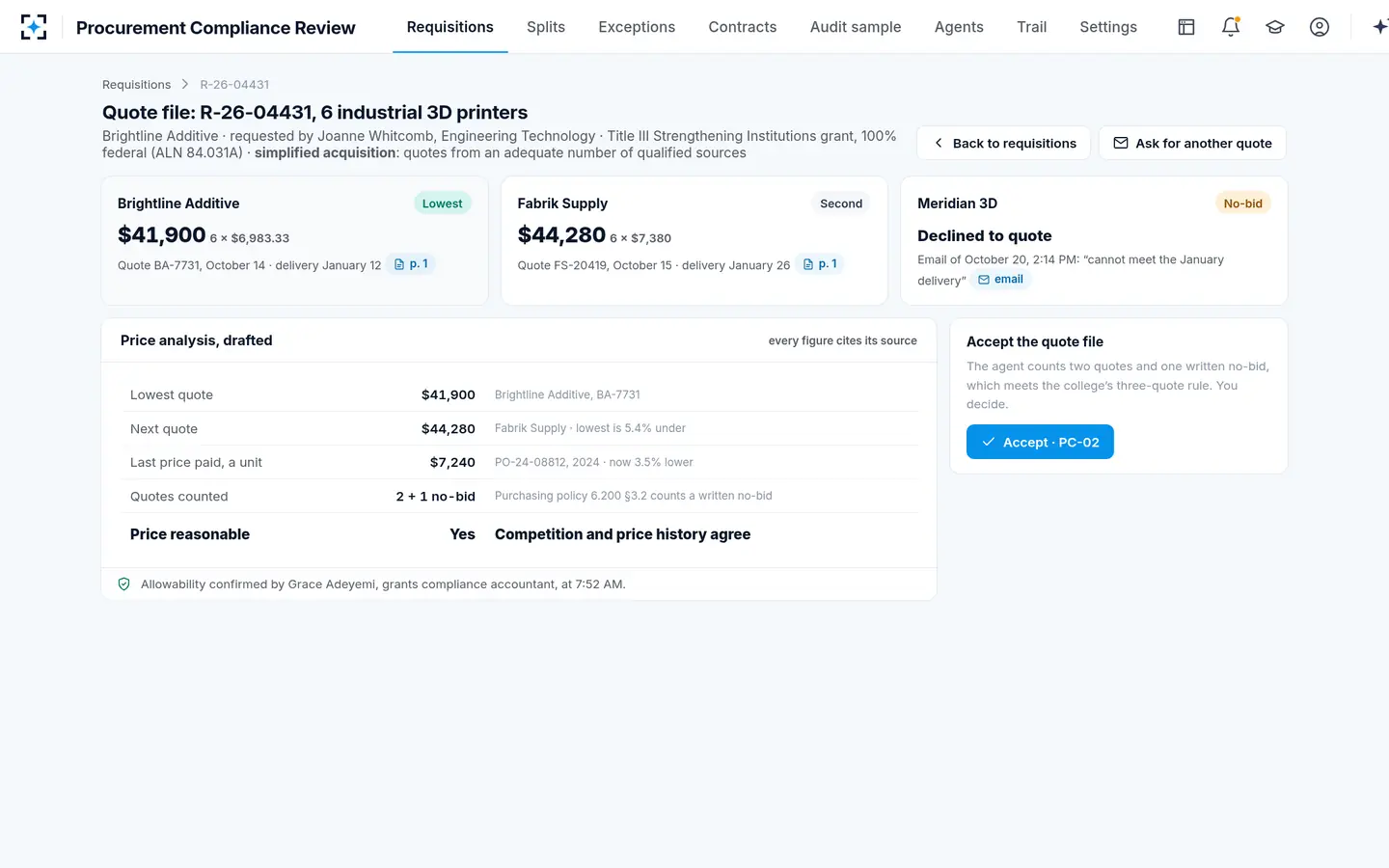This screenshot has height=868, width=1389.
Task: Click the Lowest badge on Brightline card
Action: pos(442,203)
